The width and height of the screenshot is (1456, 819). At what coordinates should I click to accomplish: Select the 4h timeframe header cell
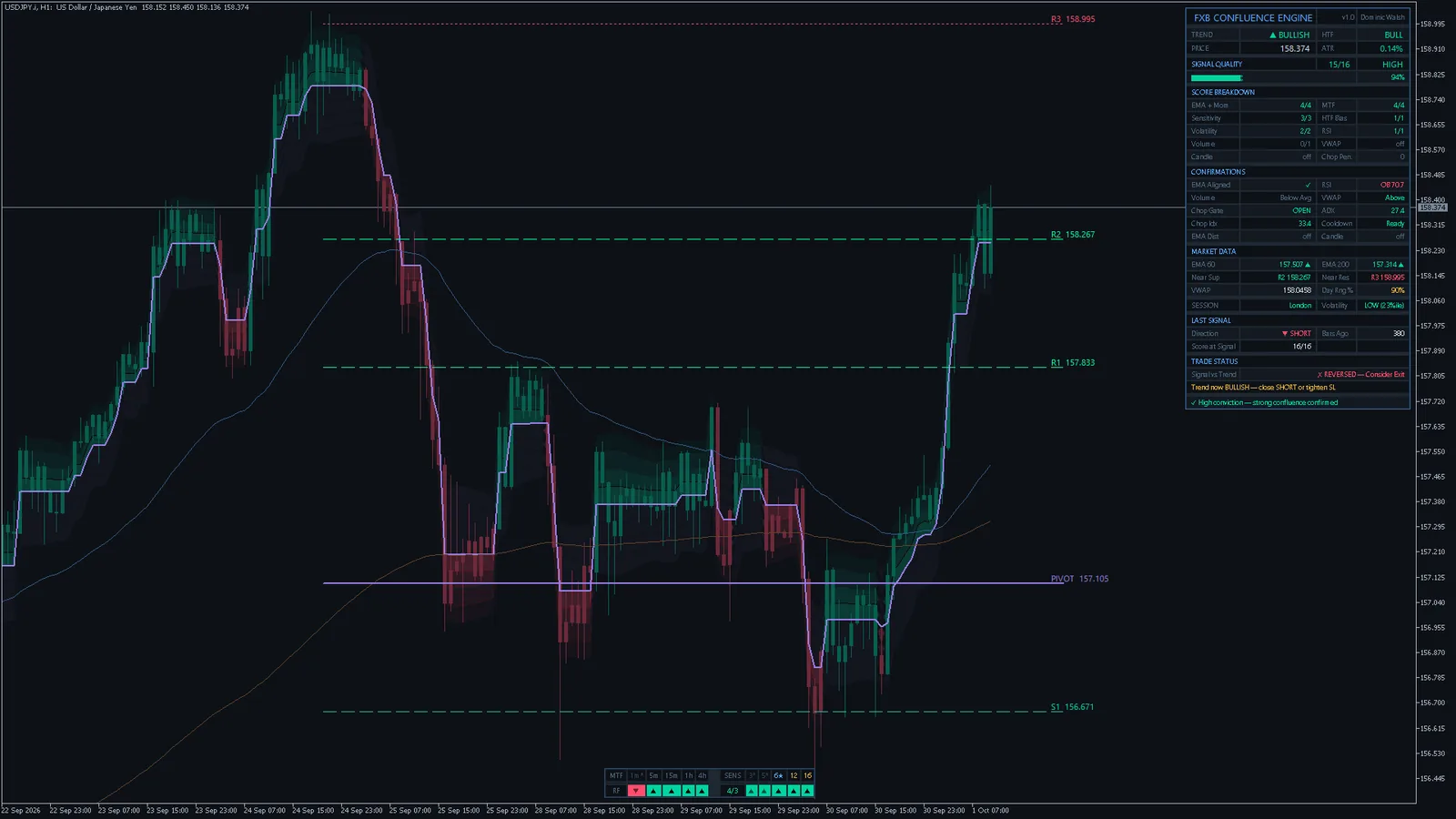tap(702, 776)
